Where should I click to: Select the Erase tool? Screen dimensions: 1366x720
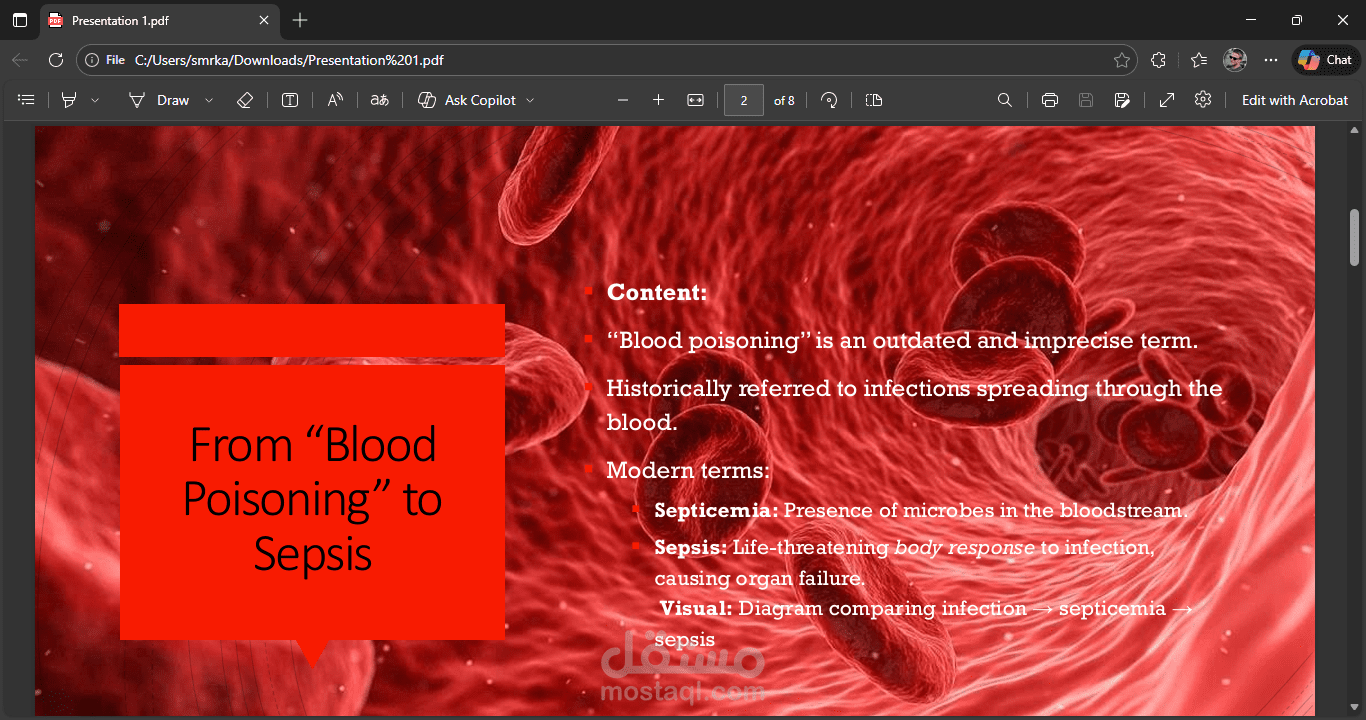[x=245, y=100]
